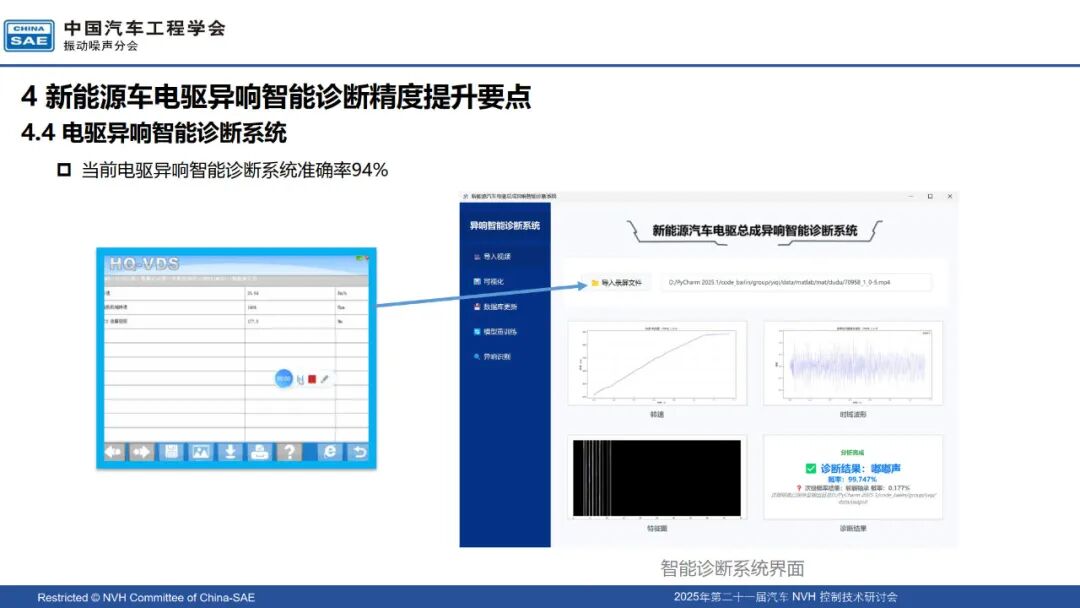Screen dimensions: 1080x608
Task: Click the red question mark beside 次级概率结果
Action: (799, 488)
